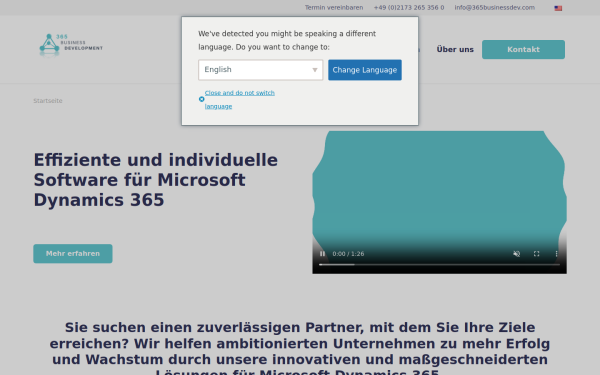The height and width of the screenshot is (375, 600).
Task: Click Close and do not switch language
Action: (x=240, y=99)
